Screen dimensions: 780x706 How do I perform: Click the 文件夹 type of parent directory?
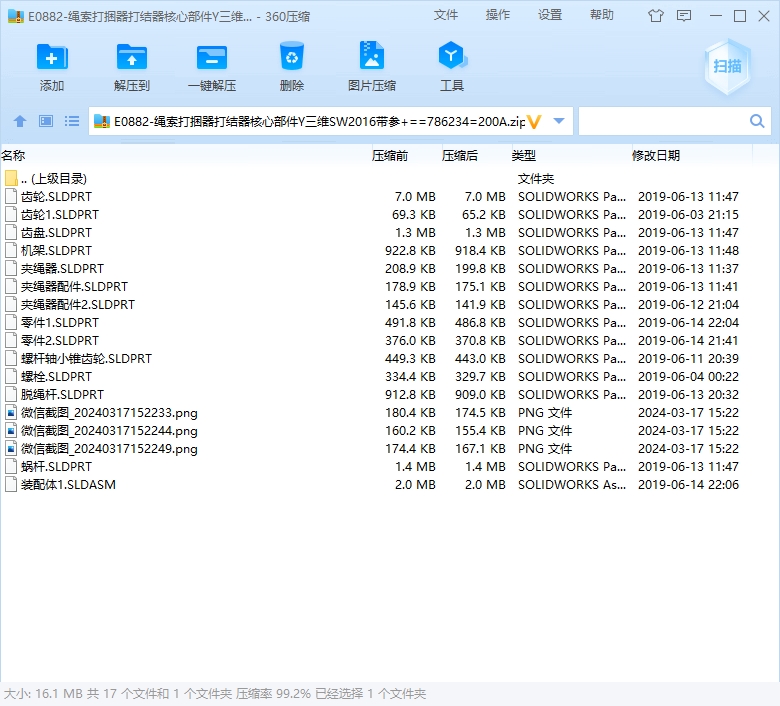(x=536, y=178)
